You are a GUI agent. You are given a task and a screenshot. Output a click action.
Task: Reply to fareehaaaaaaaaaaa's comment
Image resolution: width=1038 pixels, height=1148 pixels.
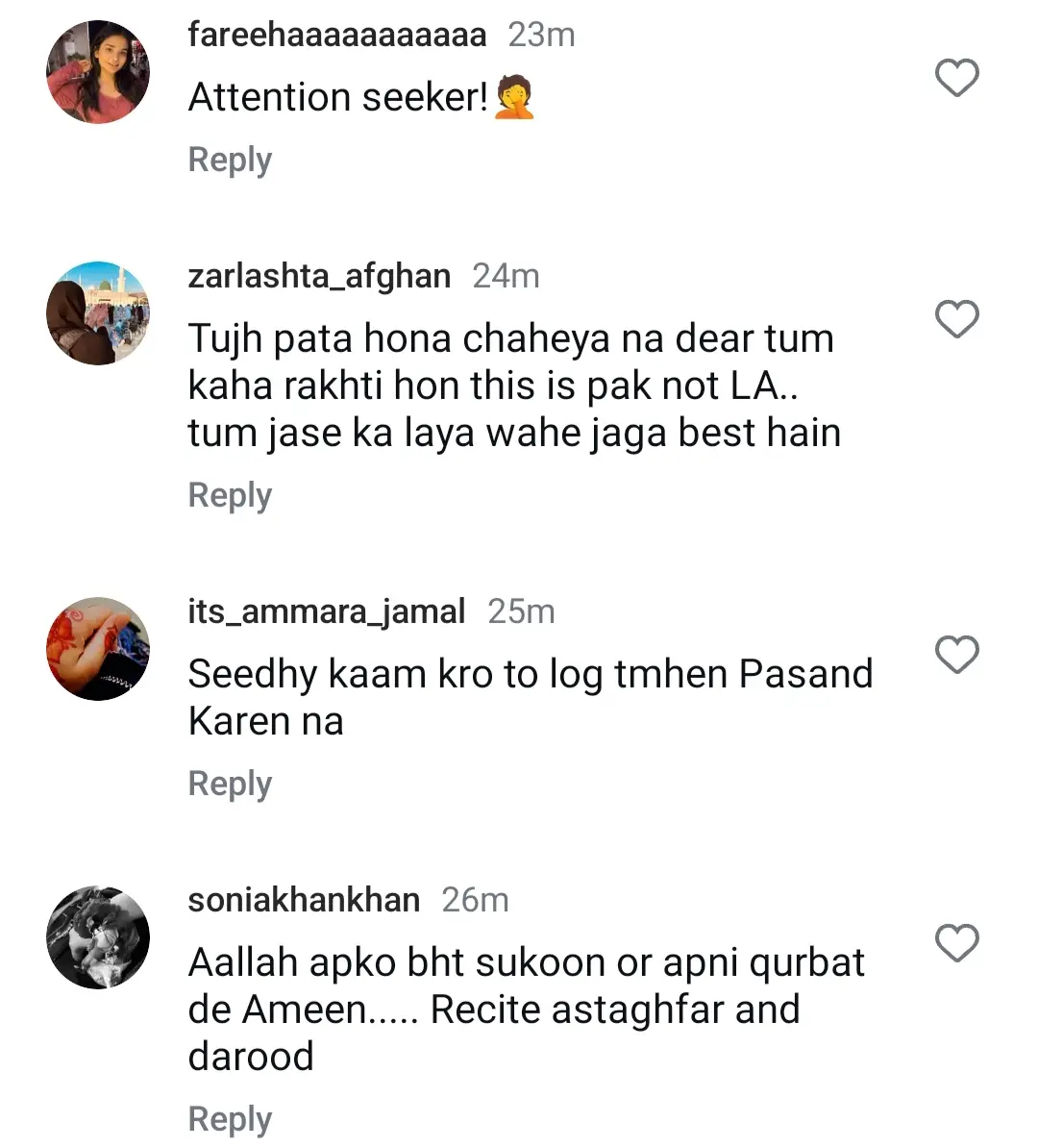[x=230, y=160]
